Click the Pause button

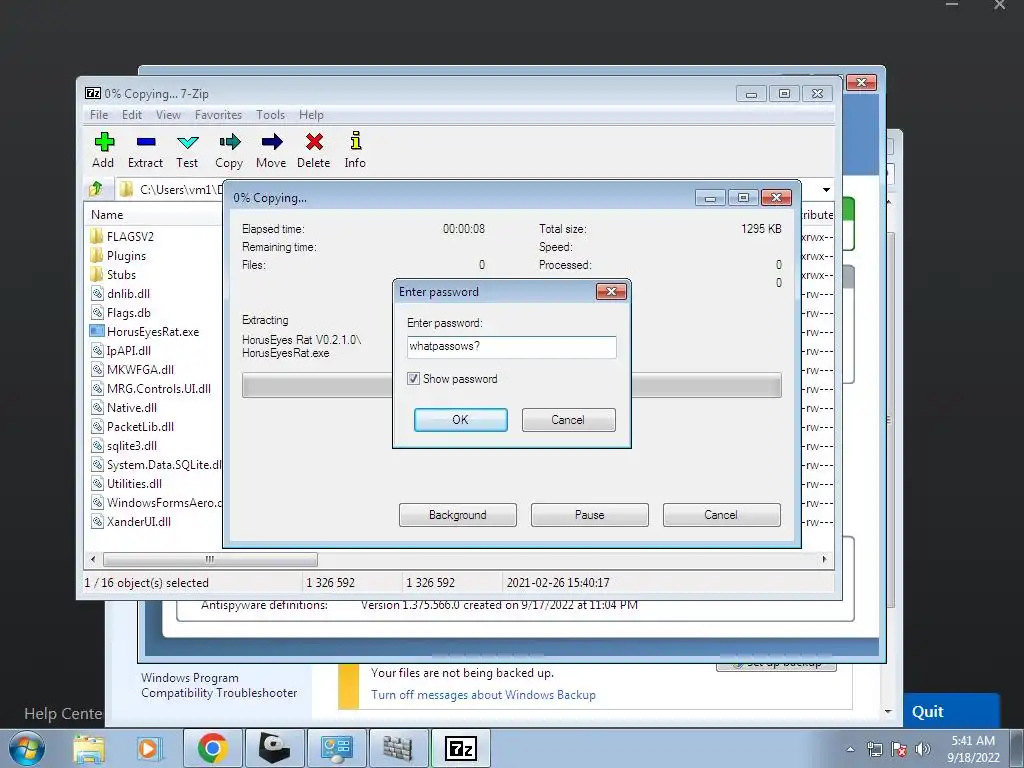(590, 515)
